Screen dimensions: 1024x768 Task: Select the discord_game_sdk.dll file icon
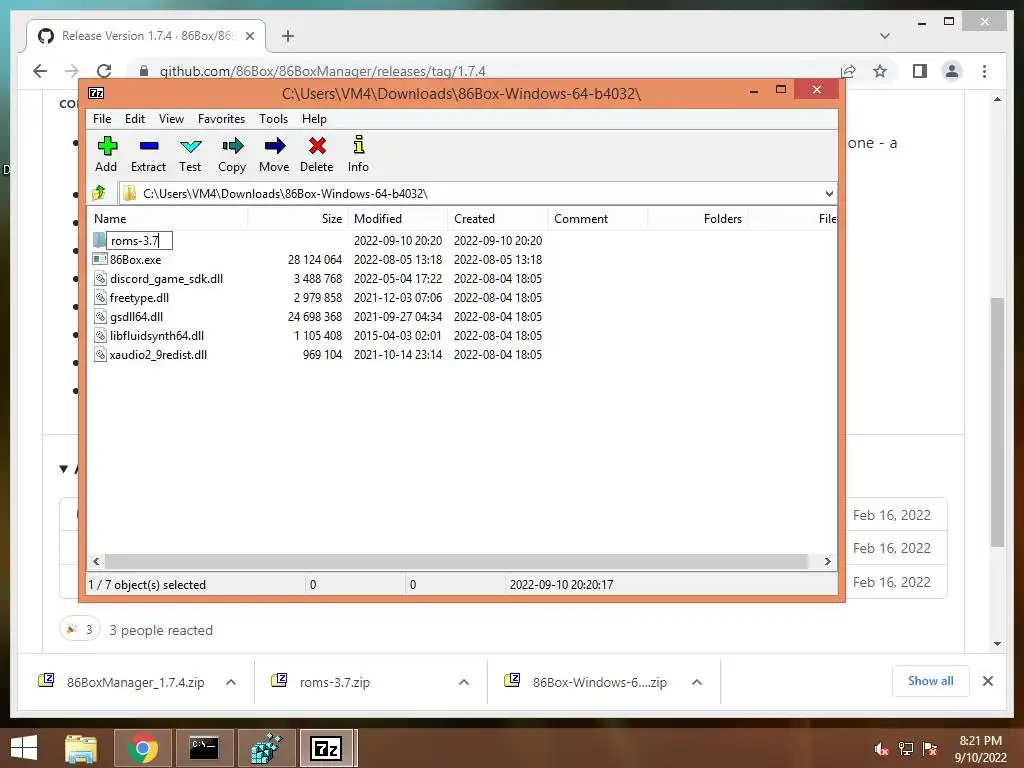(x=100, y=278)
